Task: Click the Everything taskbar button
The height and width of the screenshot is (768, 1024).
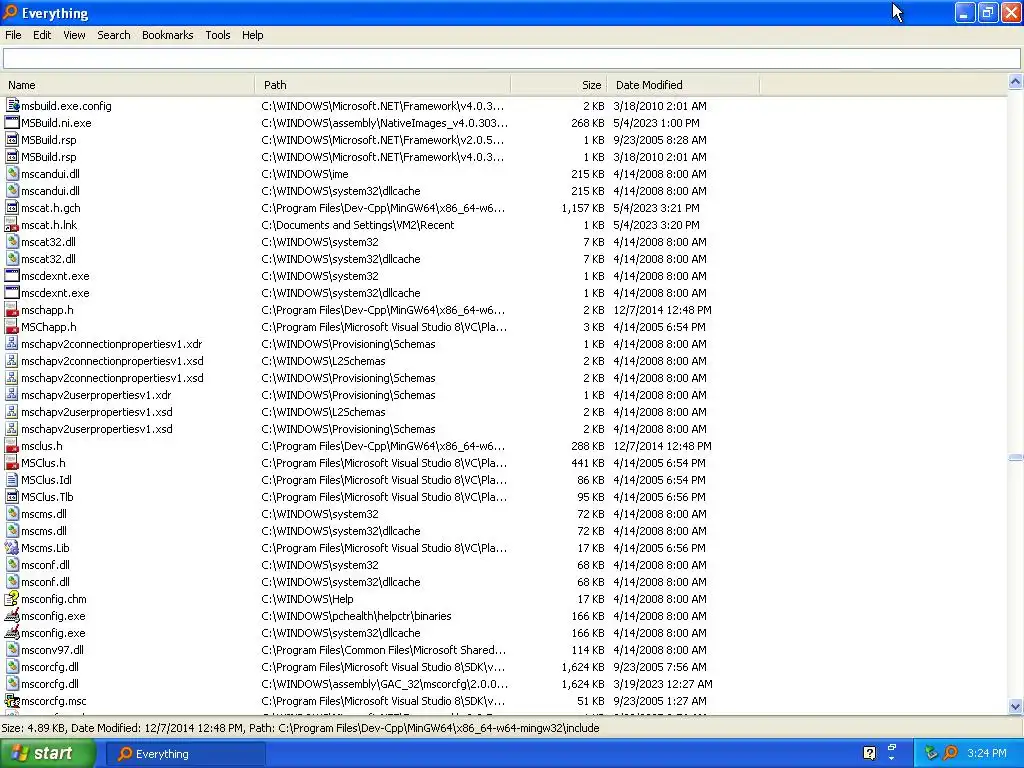Action: click(x=185, y=754)
